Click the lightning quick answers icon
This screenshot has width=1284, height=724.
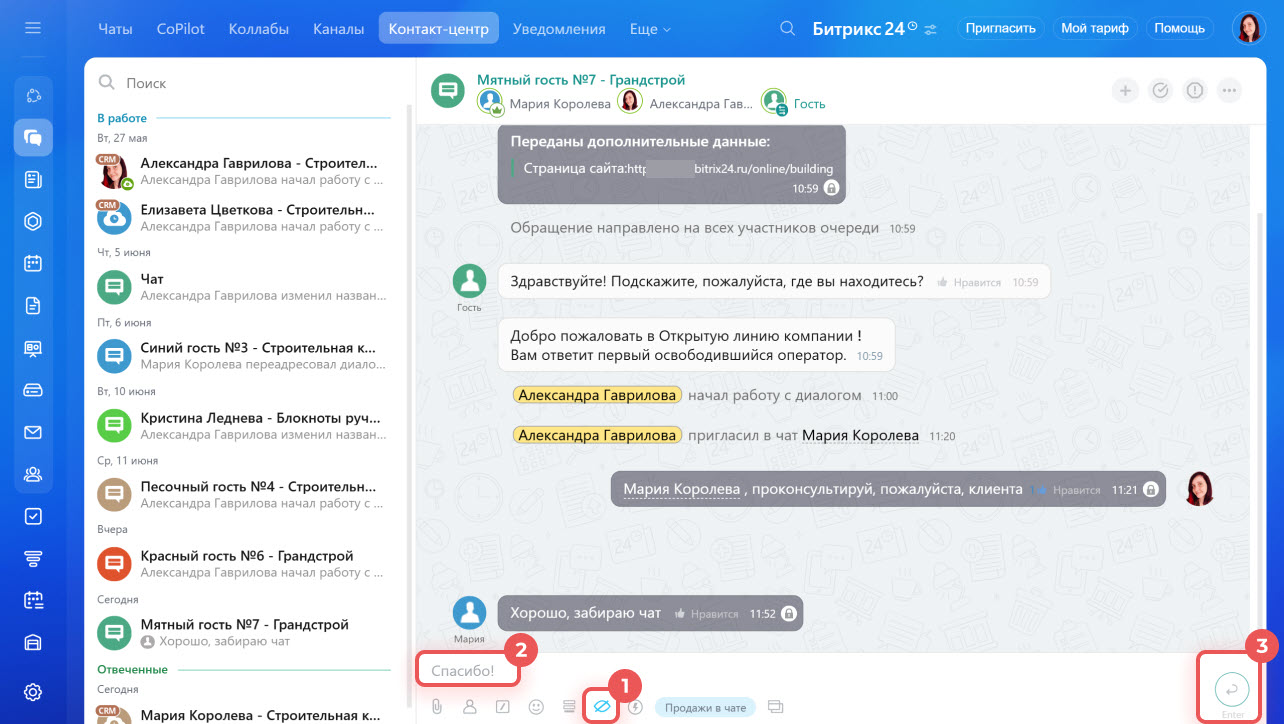[x=635, y=707]
